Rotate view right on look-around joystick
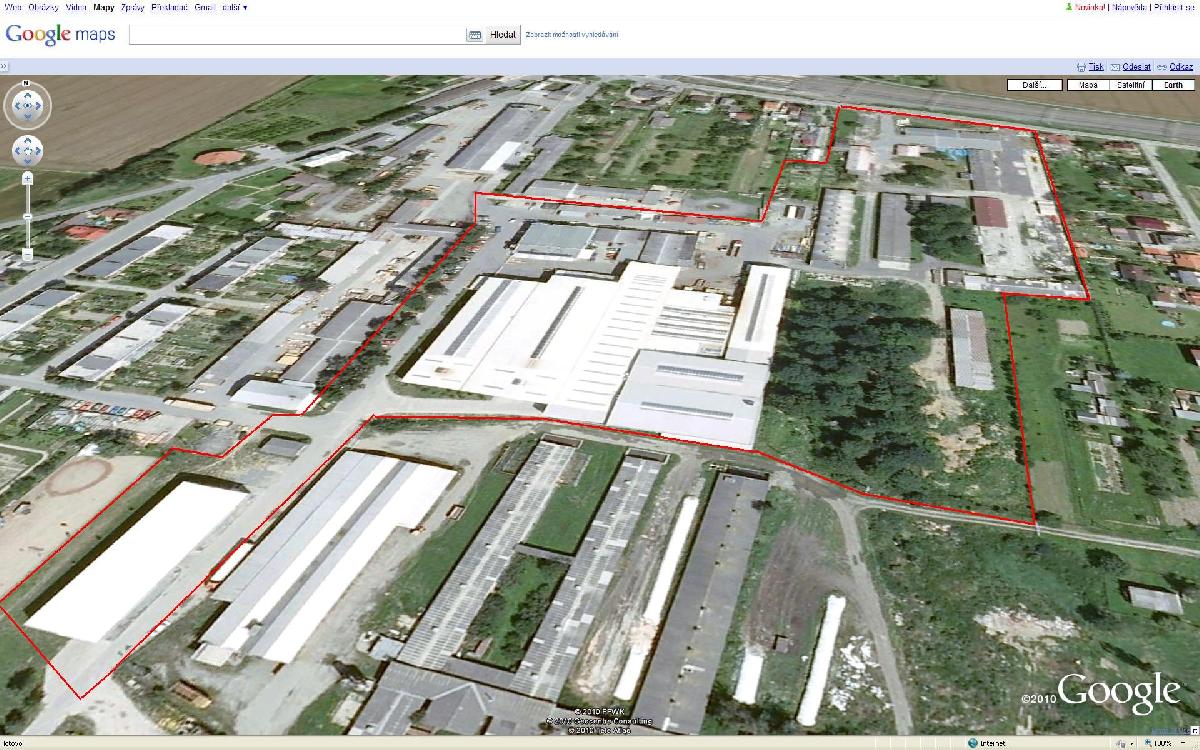The height and width of the screenshot is (750, 1200). click(39, 105)
